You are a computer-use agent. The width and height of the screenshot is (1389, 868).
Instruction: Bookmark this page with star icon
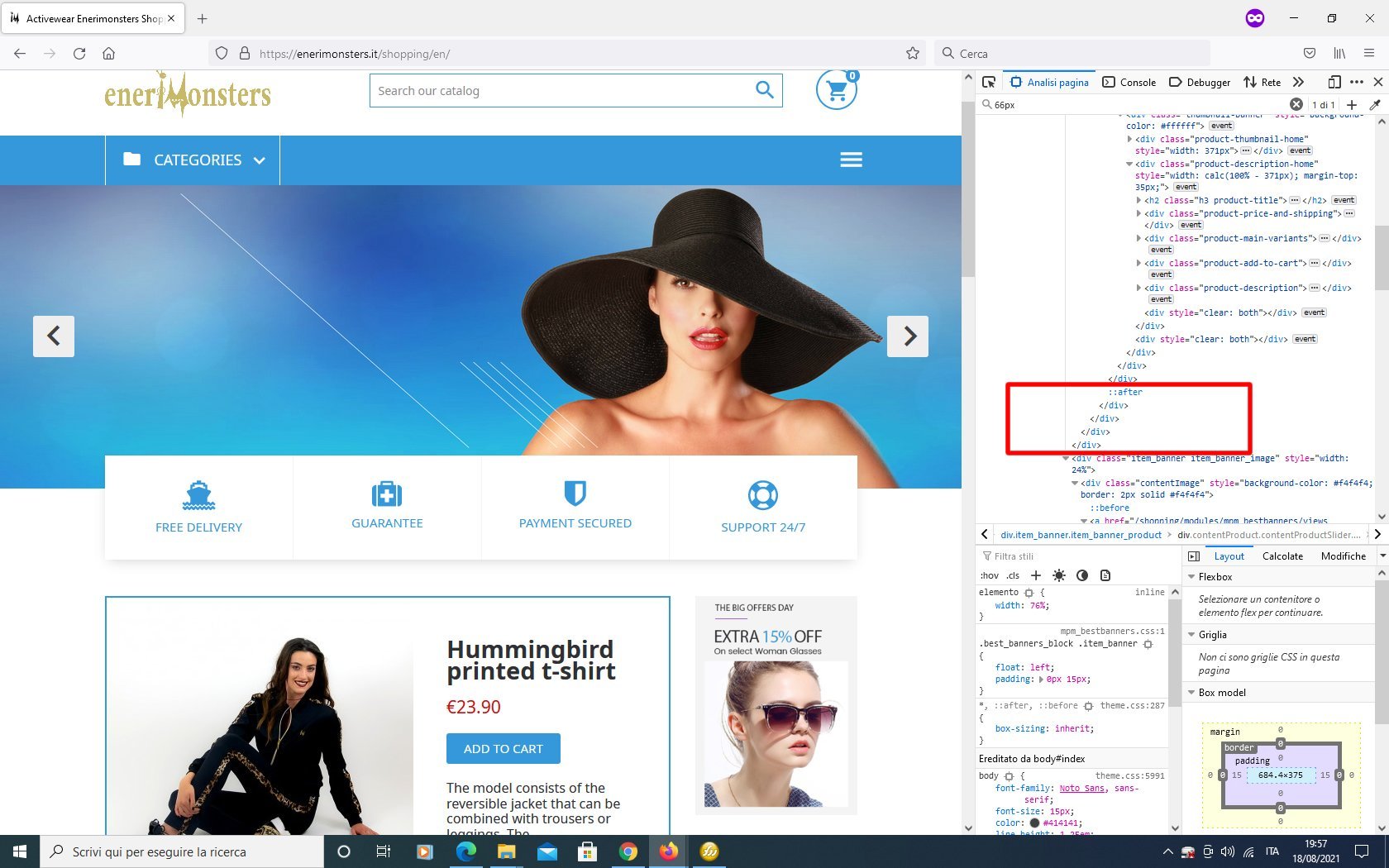pyautogui.click(x=912, y=54)
